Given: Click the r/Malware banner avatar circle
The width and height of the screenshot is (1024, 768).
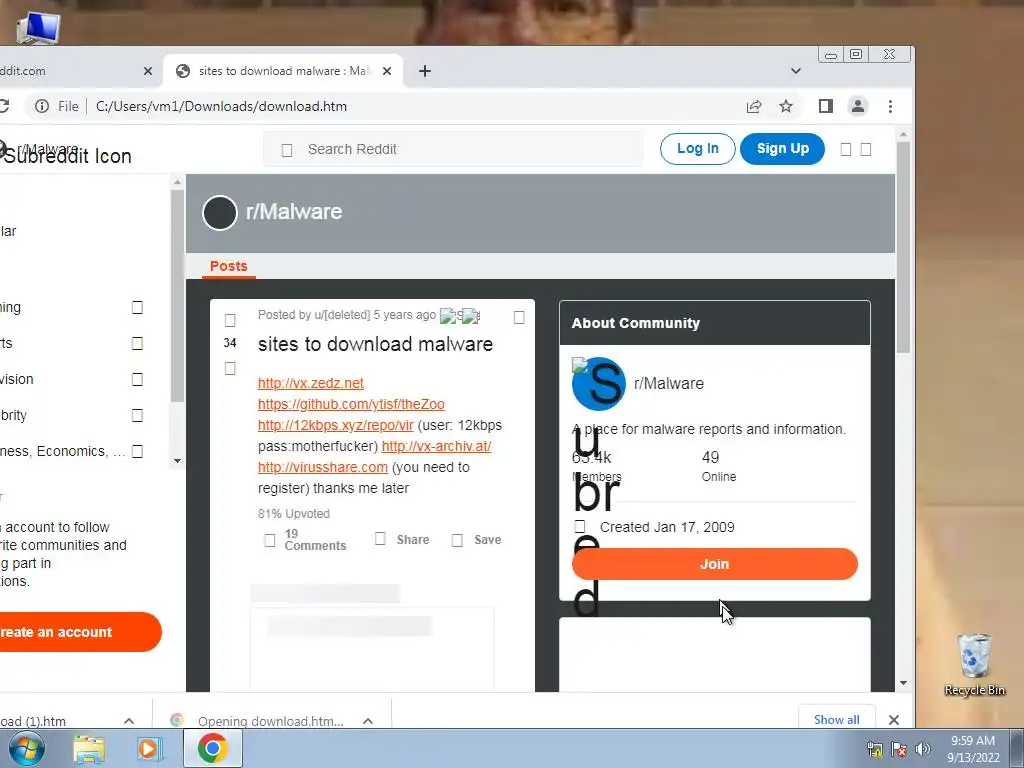Looking at the screenshot, I should [x=219, y=213].
